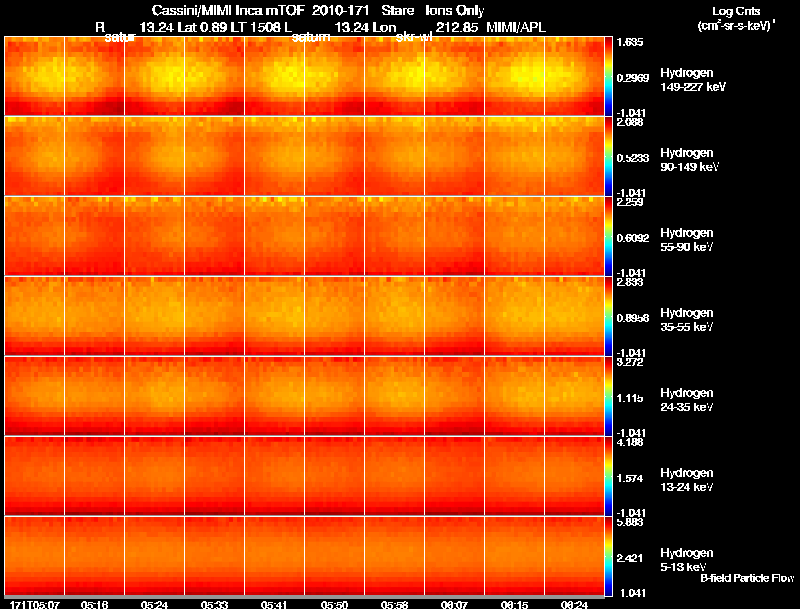The width and height of the screenshot is (800, 609).
Task: Click the '212.85' longitude value
Action: (x=457, y=27)
